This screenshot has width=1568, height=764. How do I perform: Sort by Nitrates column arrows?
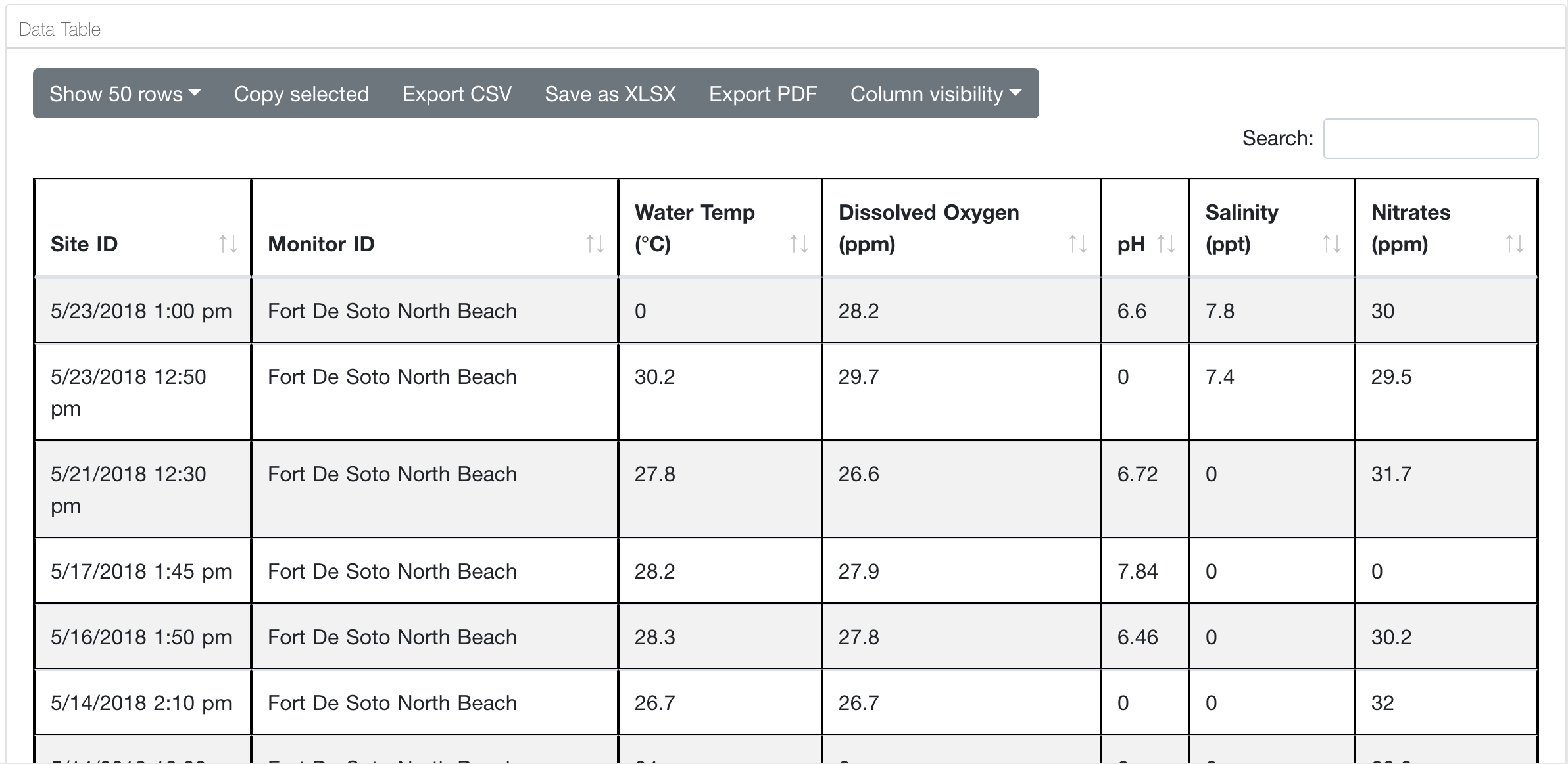[x=1515, y=244]
